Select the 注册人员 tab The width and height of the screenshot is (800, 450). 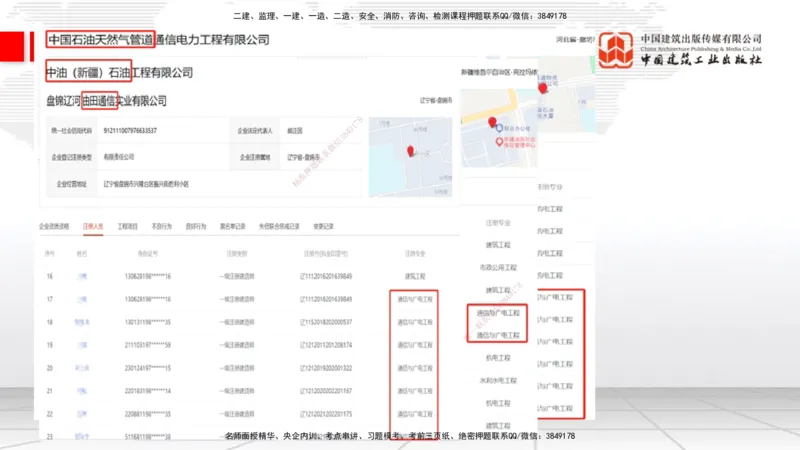(93, 226)
